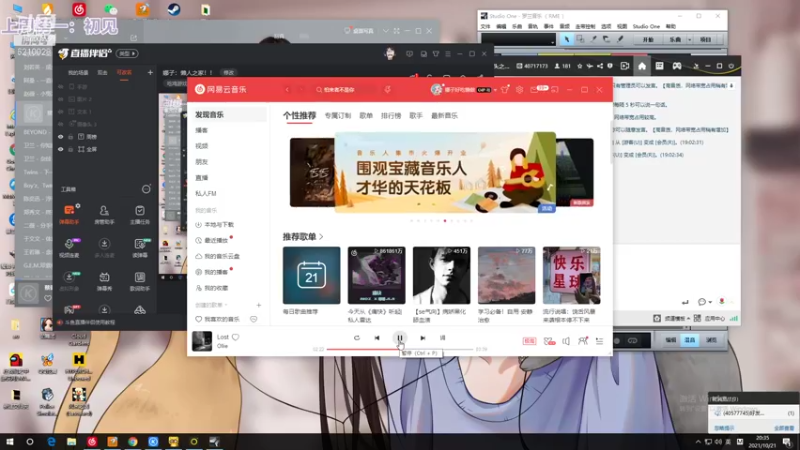Add a new playlist with plus icon
The image size is (800, 450).
(x=259, y=305)
